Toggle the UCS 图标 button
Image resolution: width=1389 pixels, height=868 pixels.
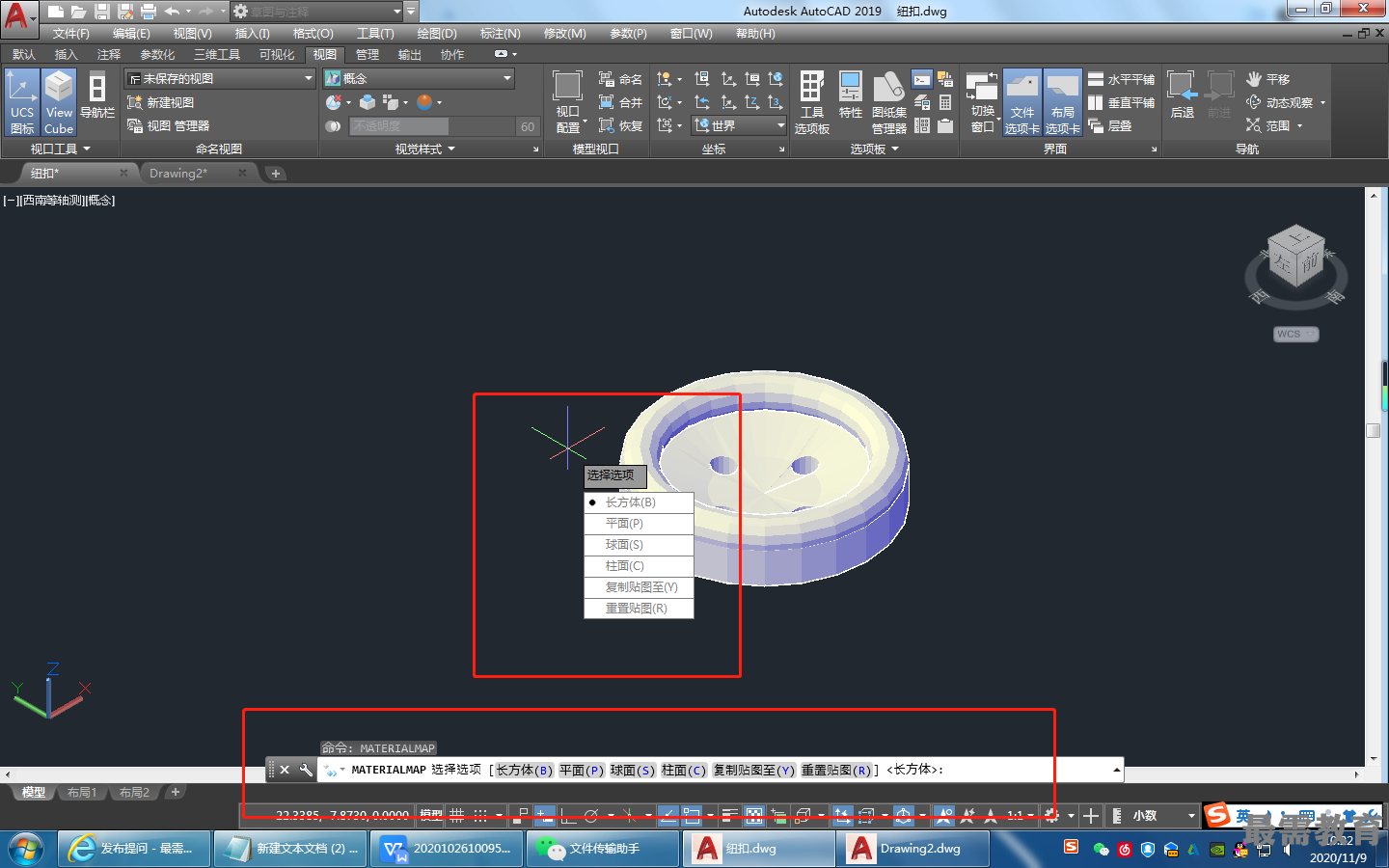coord(21,102)
